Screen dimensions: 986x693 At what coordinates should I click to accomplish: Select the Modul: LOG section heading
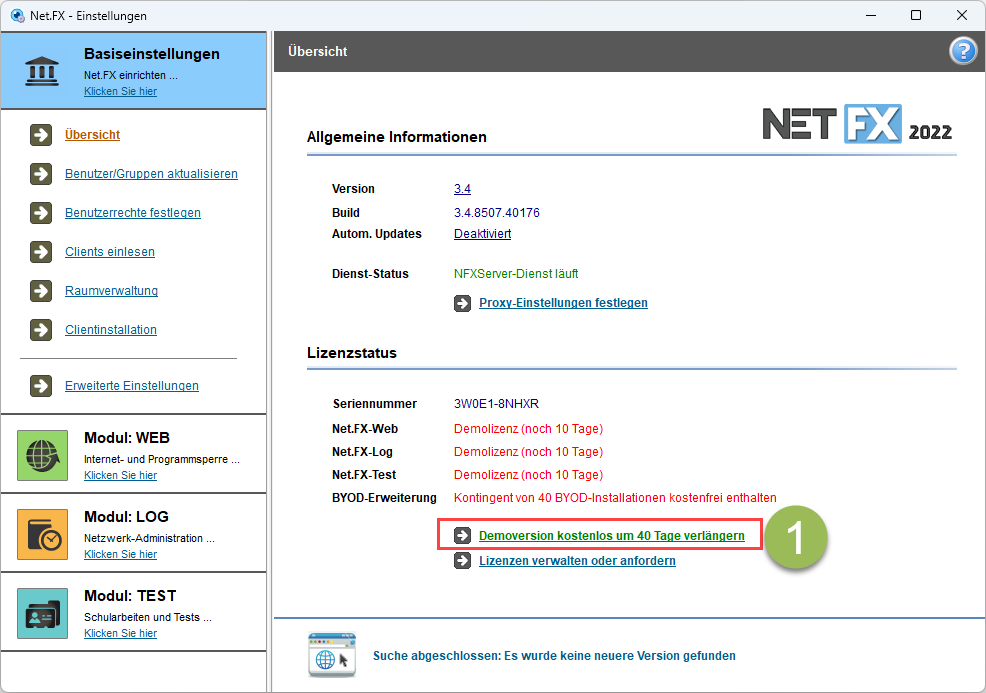pyautogui.click(x=126, y=517)
